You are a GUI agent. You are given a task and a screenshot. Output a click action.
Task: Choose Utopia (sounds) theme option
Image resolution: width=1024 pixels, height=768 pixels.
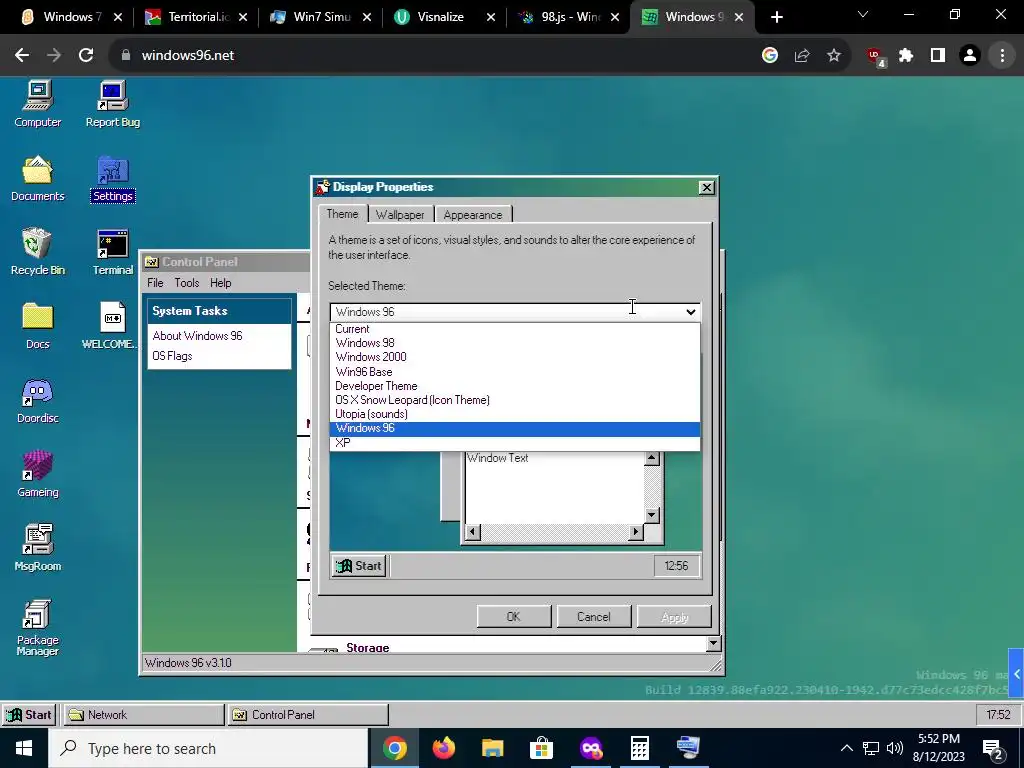tap(515, 414)
